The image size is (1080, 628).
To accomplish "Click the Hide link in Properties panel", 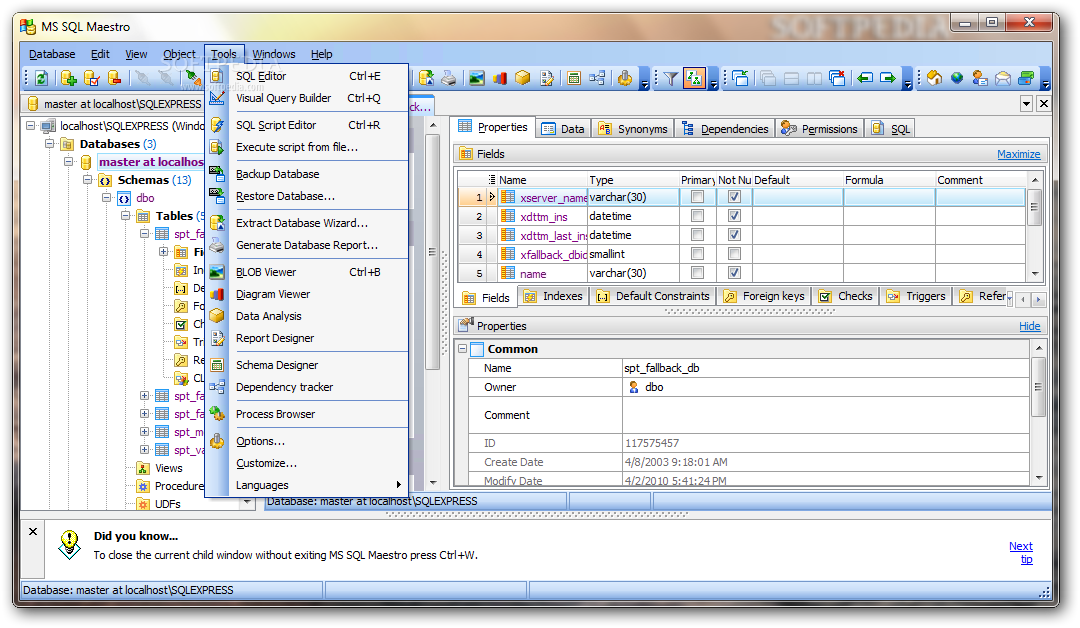I will (1030, 326).
